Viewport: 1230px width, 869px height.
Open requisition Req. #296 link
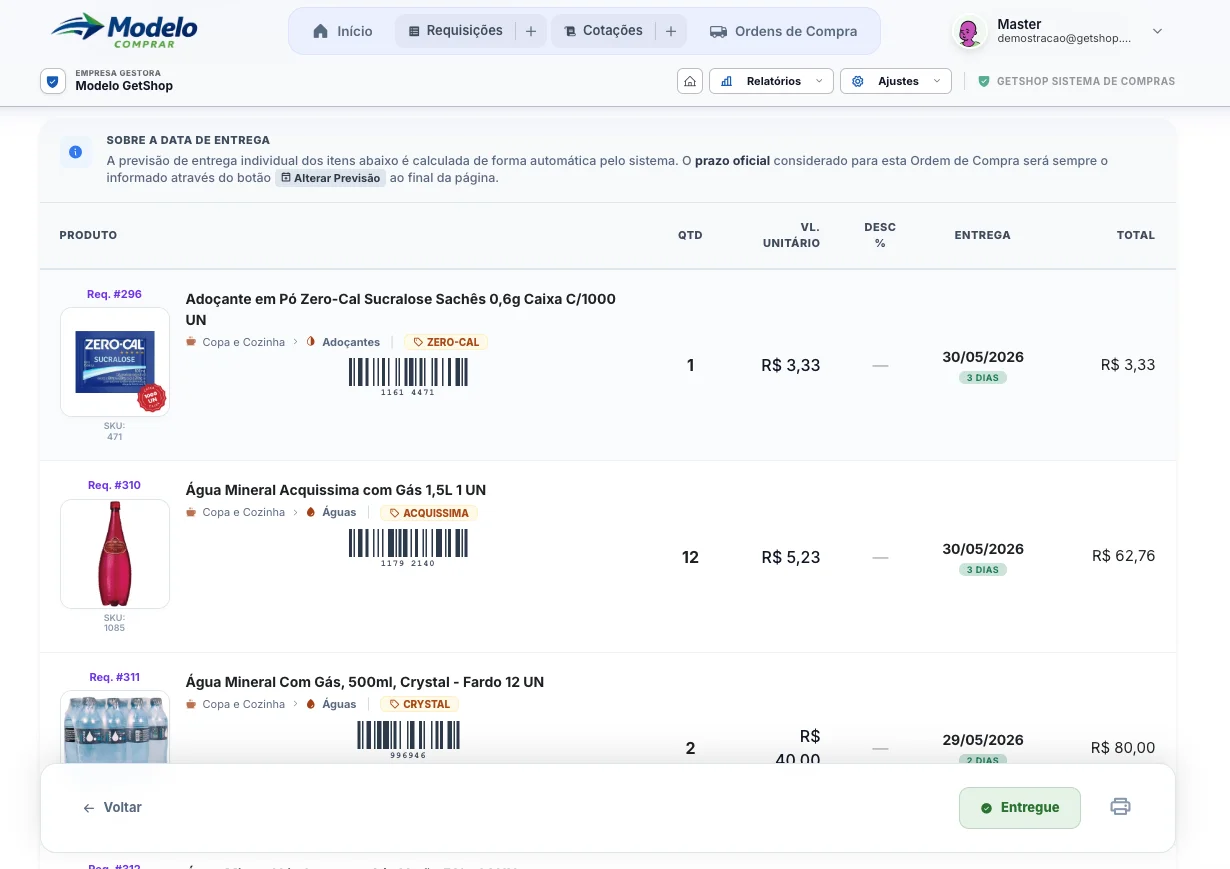point(114,294)
